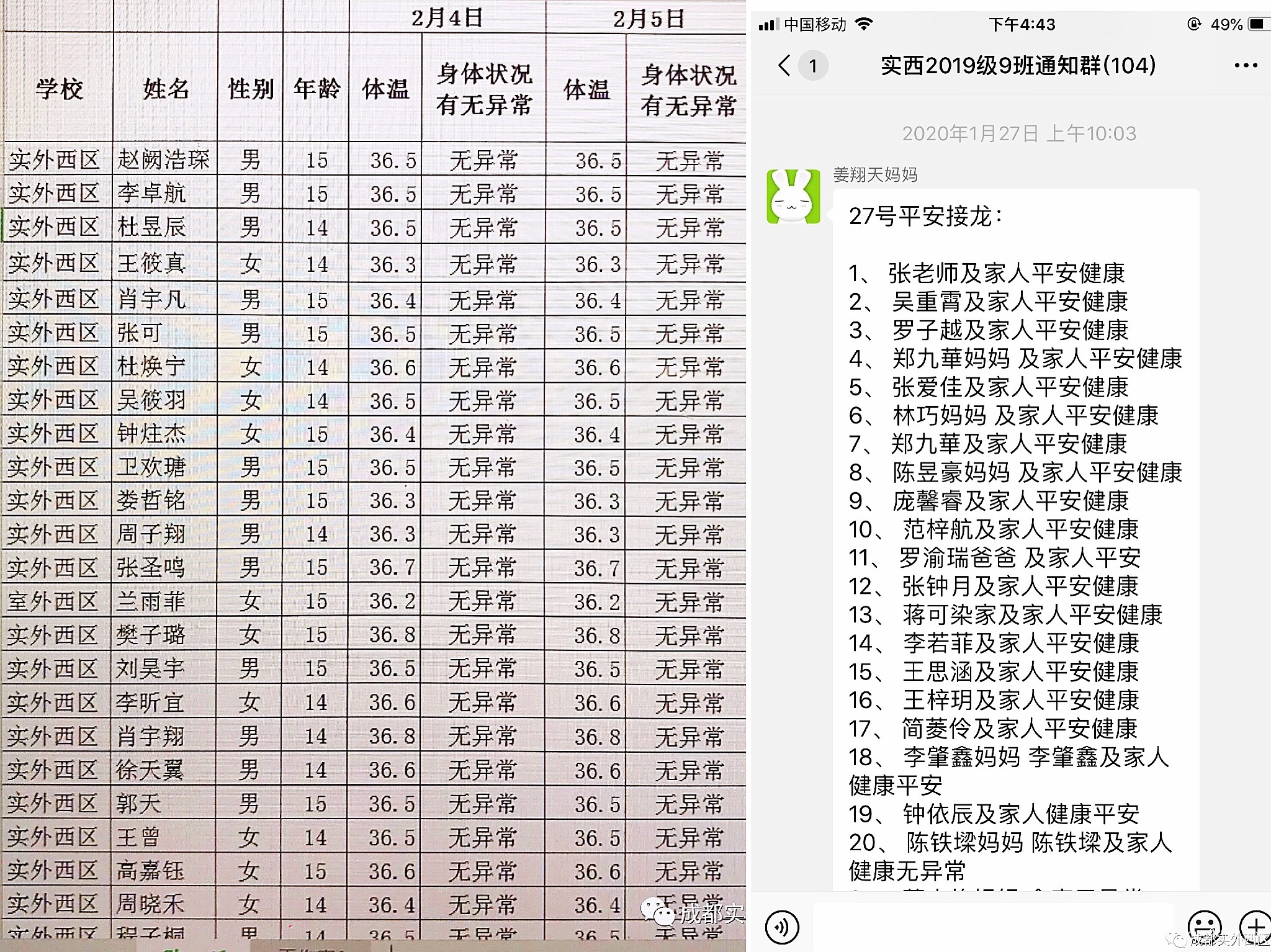Tap the rotation lock icon in the status bar

coord(1194,24)
